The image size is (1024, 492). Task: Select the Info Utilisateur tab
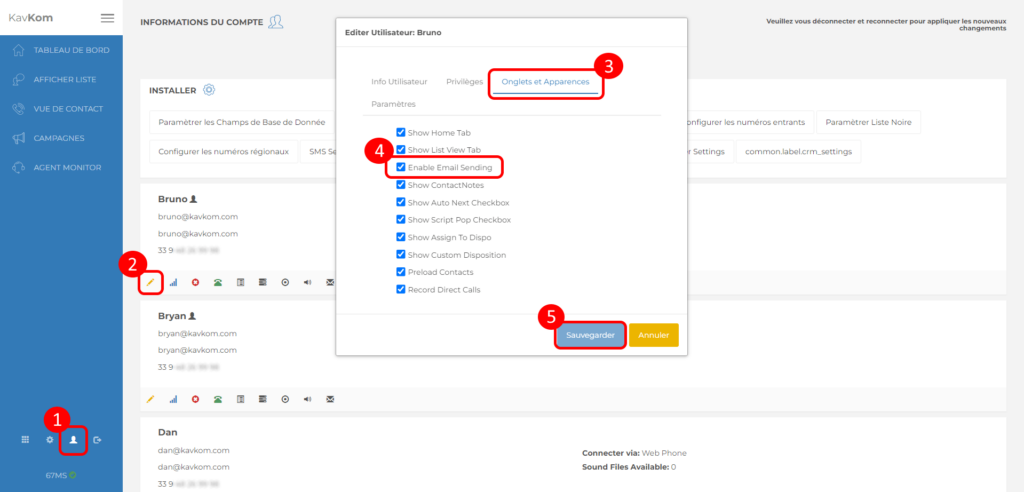point(399,81)
